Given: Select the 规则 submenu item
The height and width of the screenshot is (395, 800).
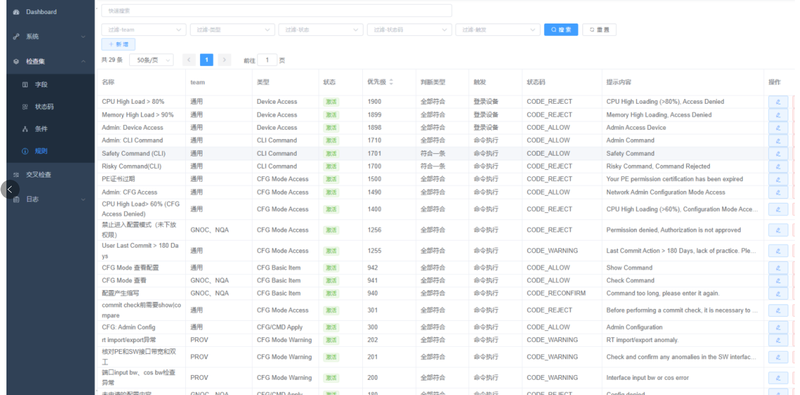Looking at the screenshot, I should [x=50, y=151].
